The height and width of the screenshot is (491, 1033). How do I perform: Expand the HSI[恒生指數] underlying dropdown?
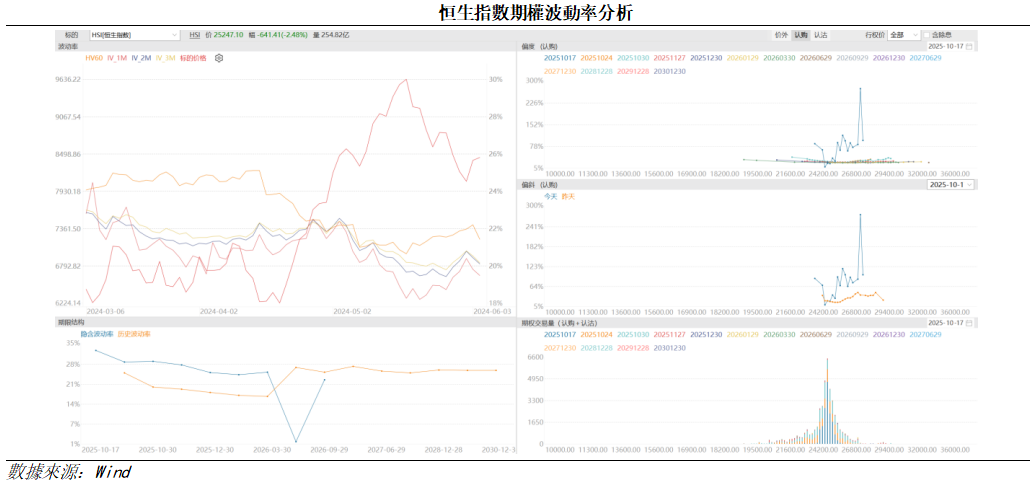pyautogui.click(x=134, y=35)
